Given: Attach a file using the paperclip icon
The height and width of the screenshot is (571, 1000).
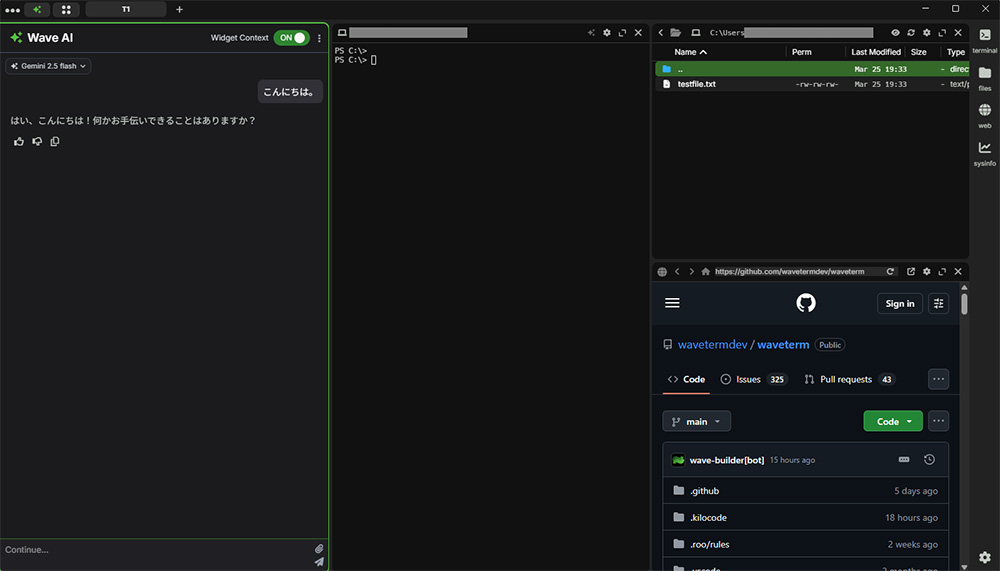Looking at the screenshot, I should pyautogui.click(x=319, y=549).
